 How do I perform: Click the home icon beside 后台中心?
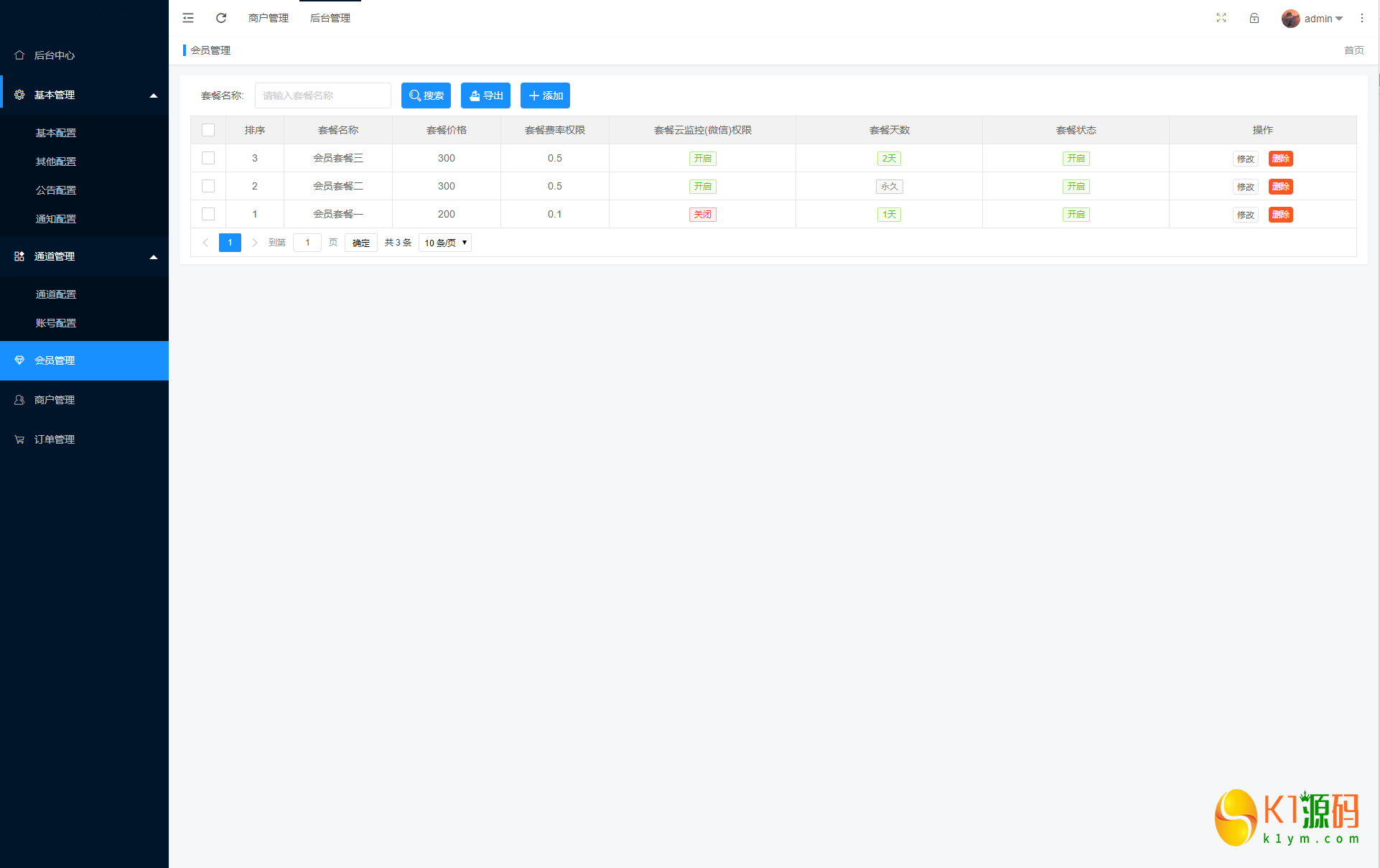pyautogui.click(x=19, y=55)
